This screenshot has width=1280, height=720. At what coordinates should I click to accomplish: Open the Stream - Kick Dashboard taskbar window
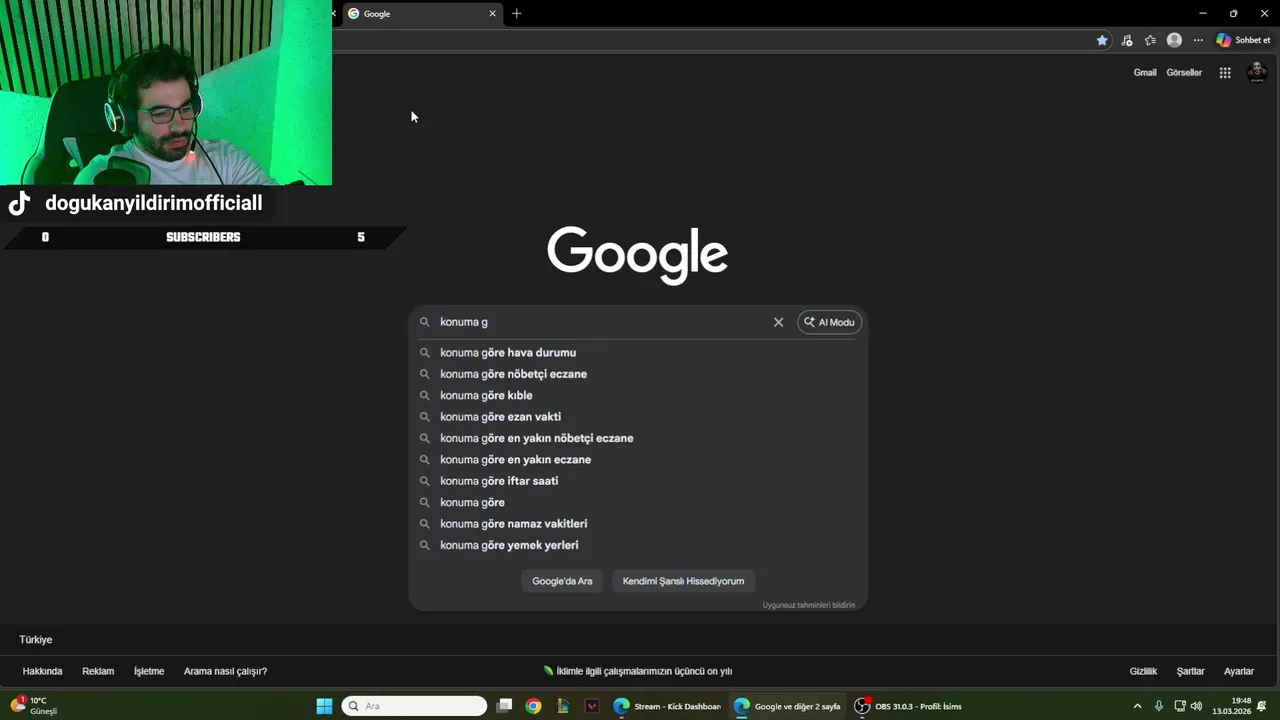point(667,706)
